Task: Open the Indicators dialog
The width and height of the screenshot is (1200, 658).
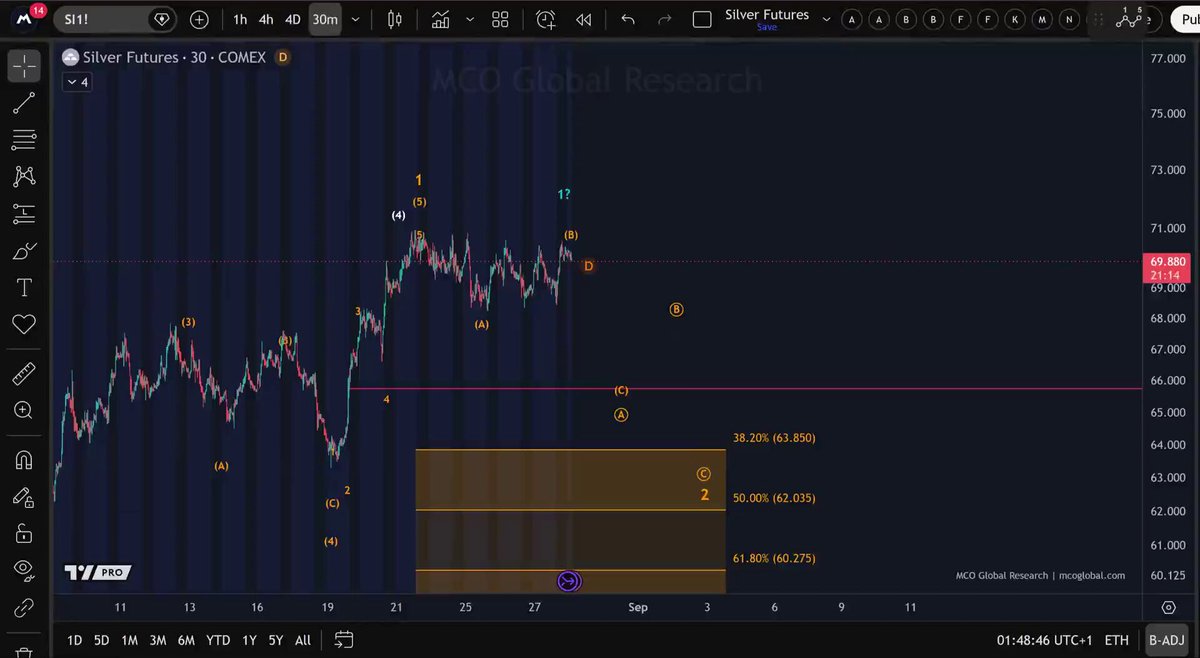Action: pyautogui.click(x=441, y=19)
